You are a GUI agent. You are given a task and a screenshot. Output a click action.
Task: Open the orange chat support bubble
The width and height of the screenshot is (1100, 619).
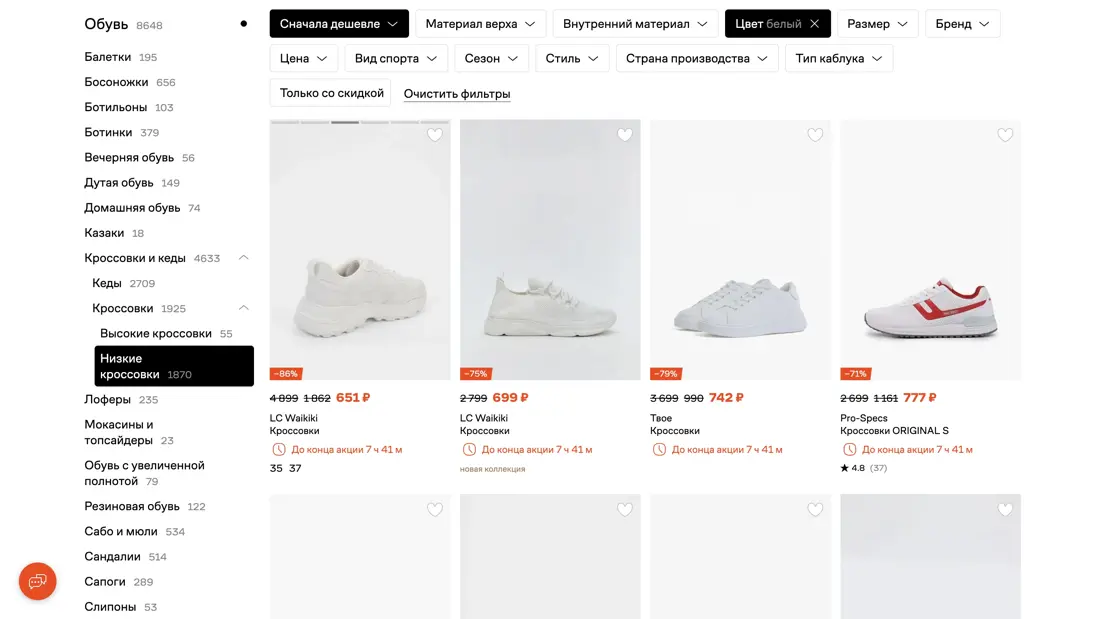click(x=38, y=581)
